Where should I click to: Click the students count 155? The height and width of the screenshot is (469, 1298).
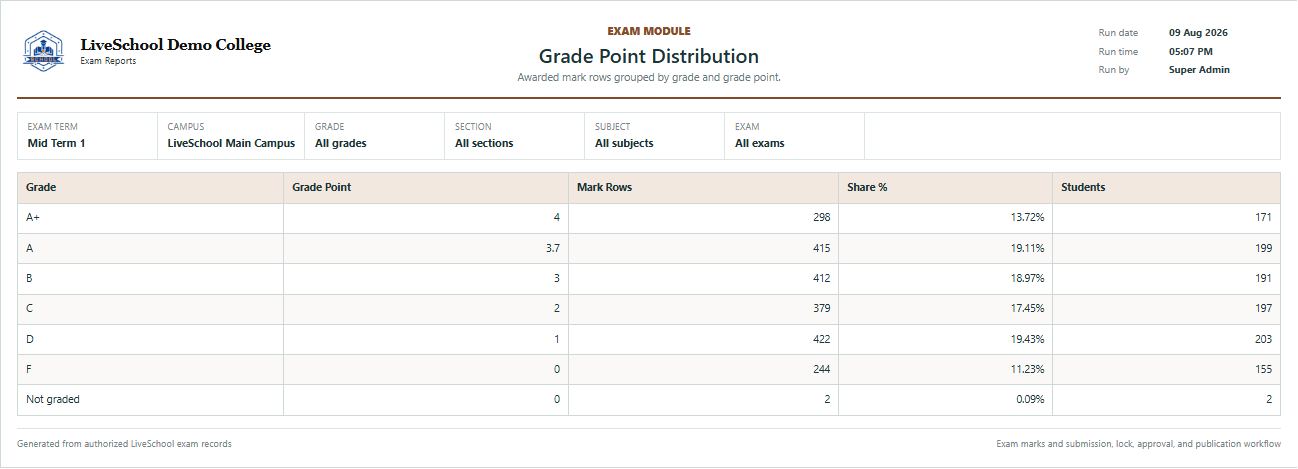click(x=1263, y=369)
